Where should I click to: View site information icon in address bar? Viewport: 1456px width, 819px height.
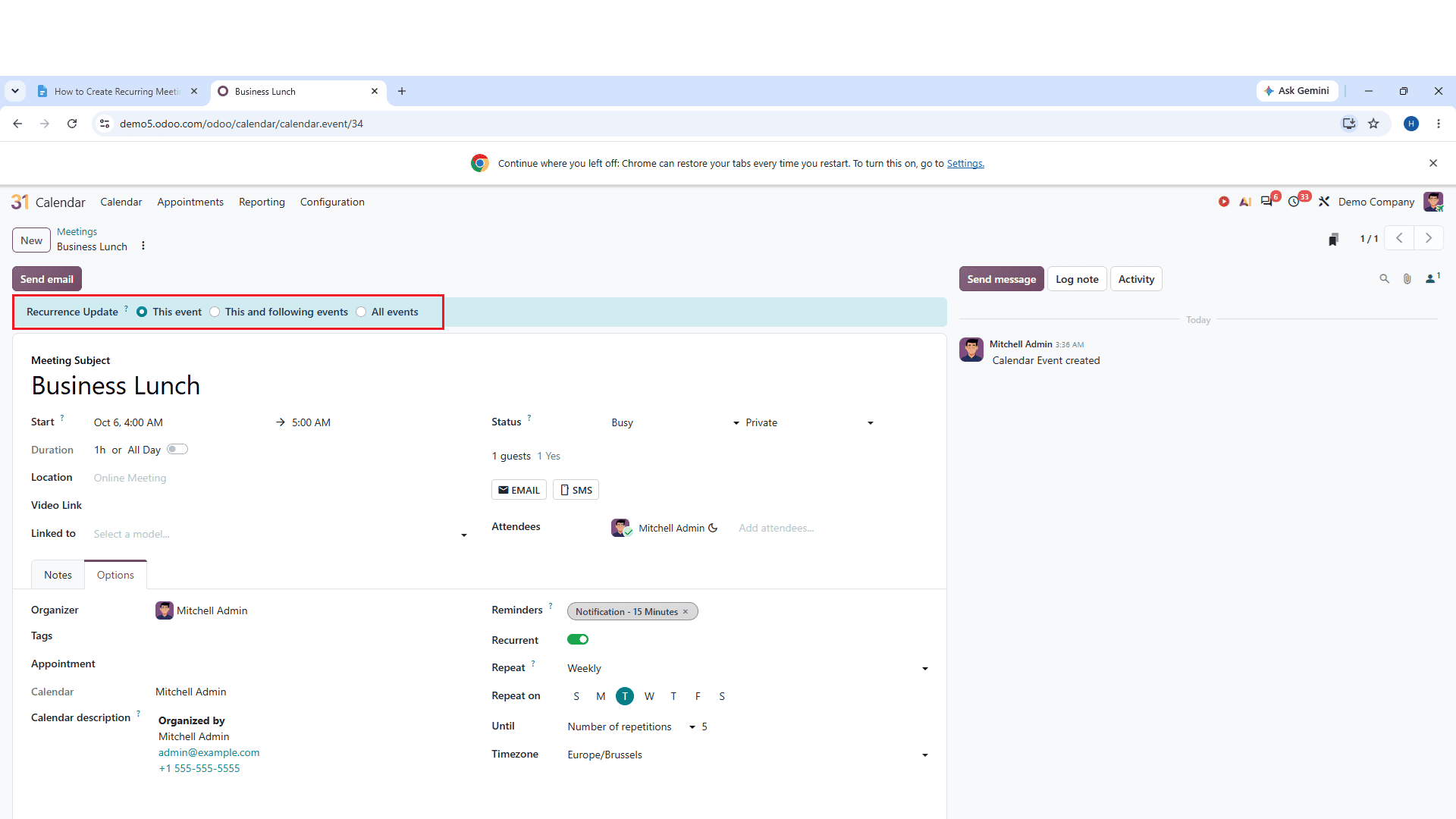pos(105,124)
